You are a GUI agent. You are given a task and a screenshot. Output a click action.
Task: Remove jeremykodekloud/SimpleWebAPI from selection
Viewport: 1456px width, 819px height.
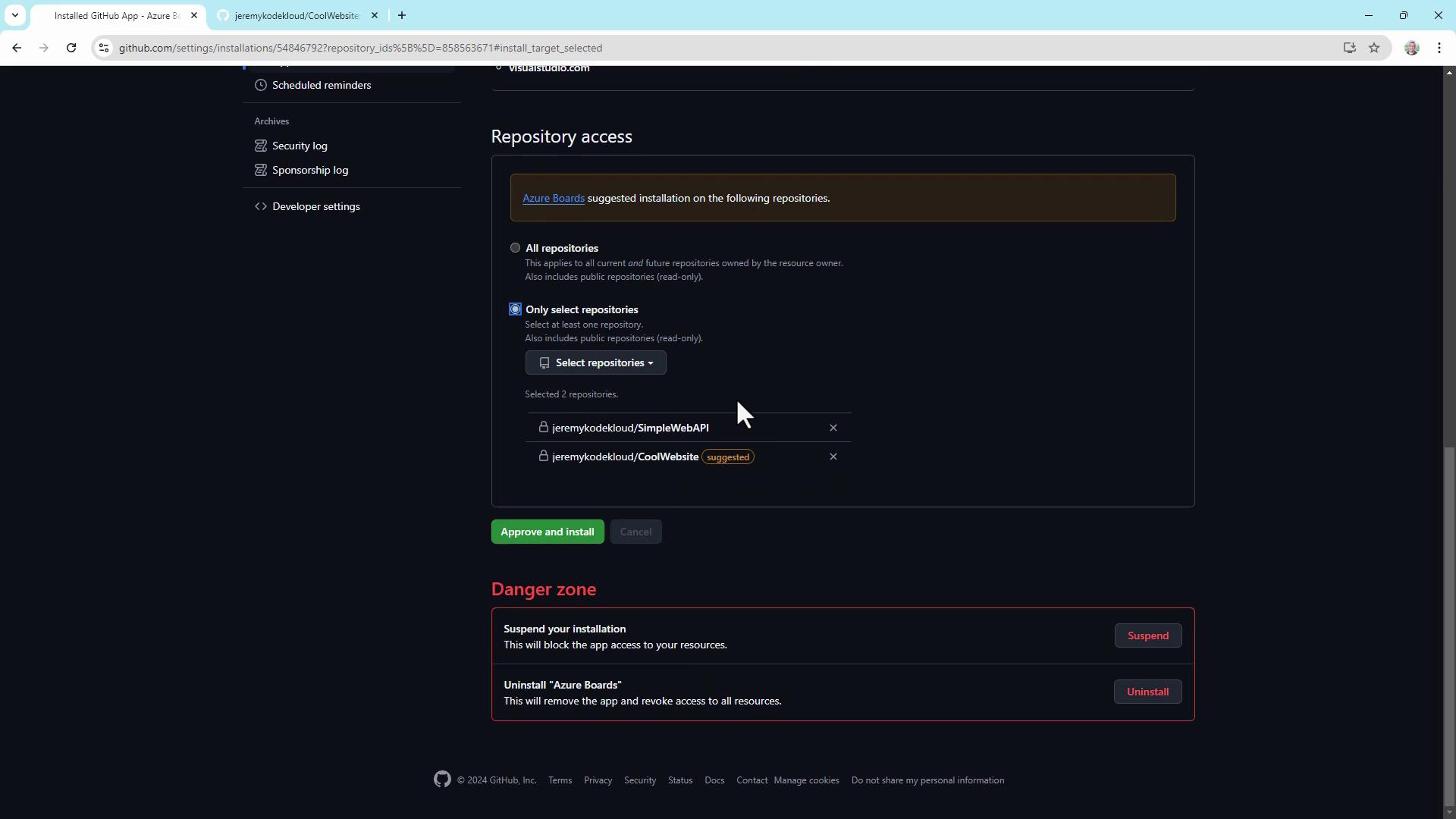coord(833,428)
